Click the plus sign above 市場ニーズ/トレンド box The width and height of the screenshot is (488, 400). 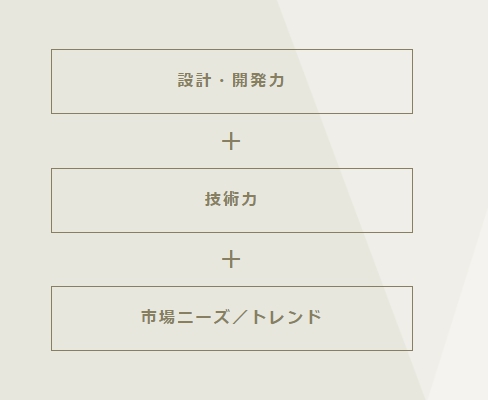231,259
